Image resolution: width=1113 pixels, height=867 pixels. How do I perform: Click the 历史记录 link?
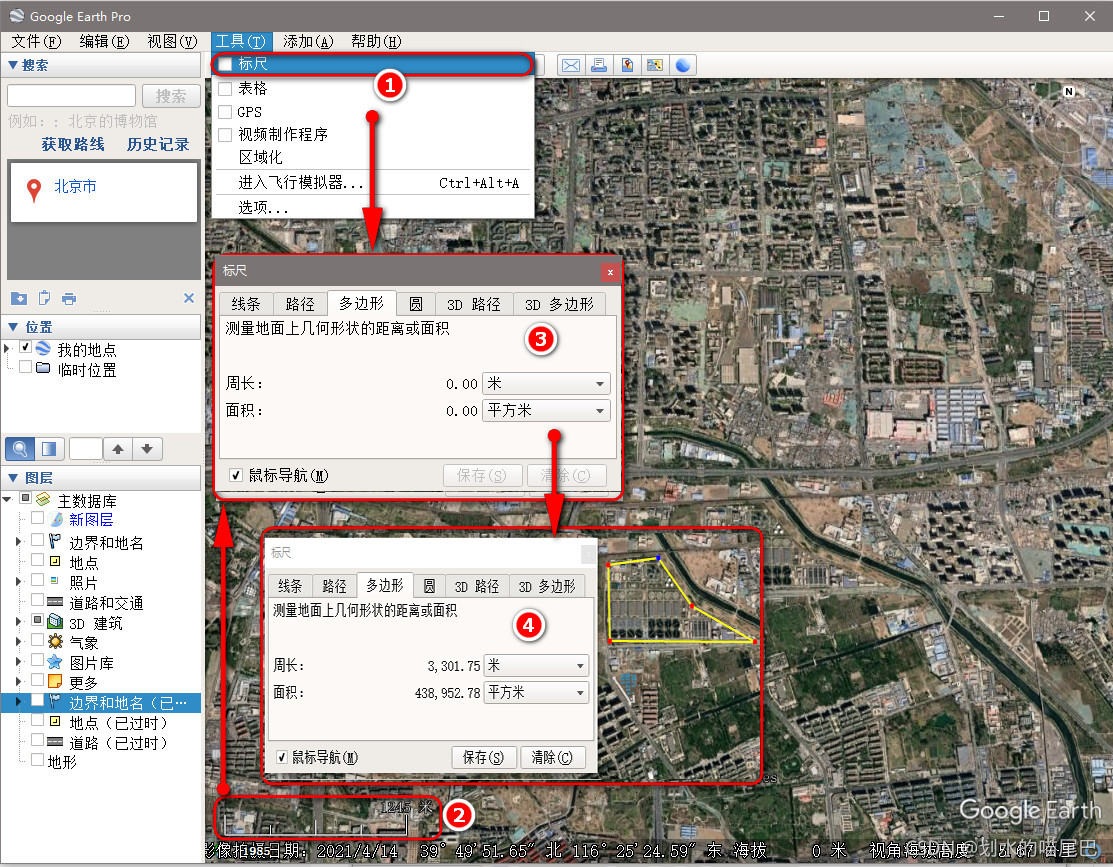158,144
